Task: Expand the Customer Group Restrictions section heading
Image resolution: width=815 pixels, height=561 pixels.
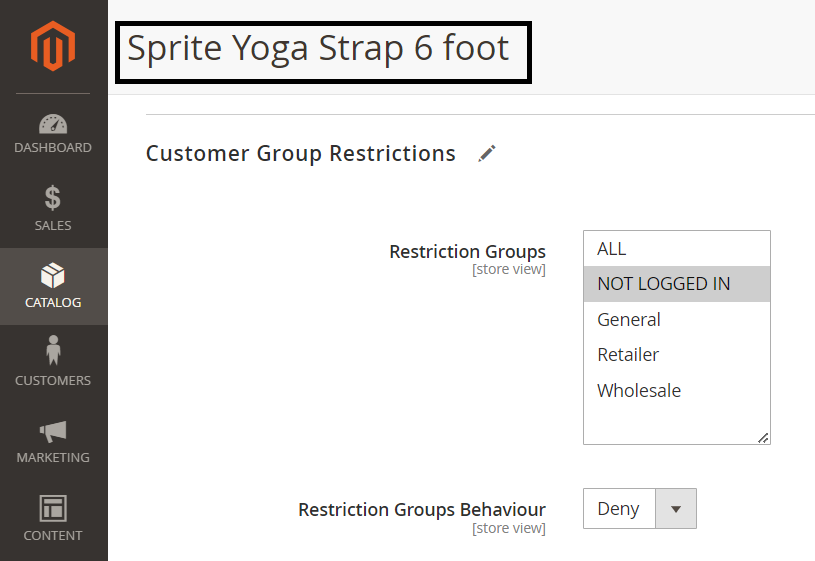Action: (301, 153)
